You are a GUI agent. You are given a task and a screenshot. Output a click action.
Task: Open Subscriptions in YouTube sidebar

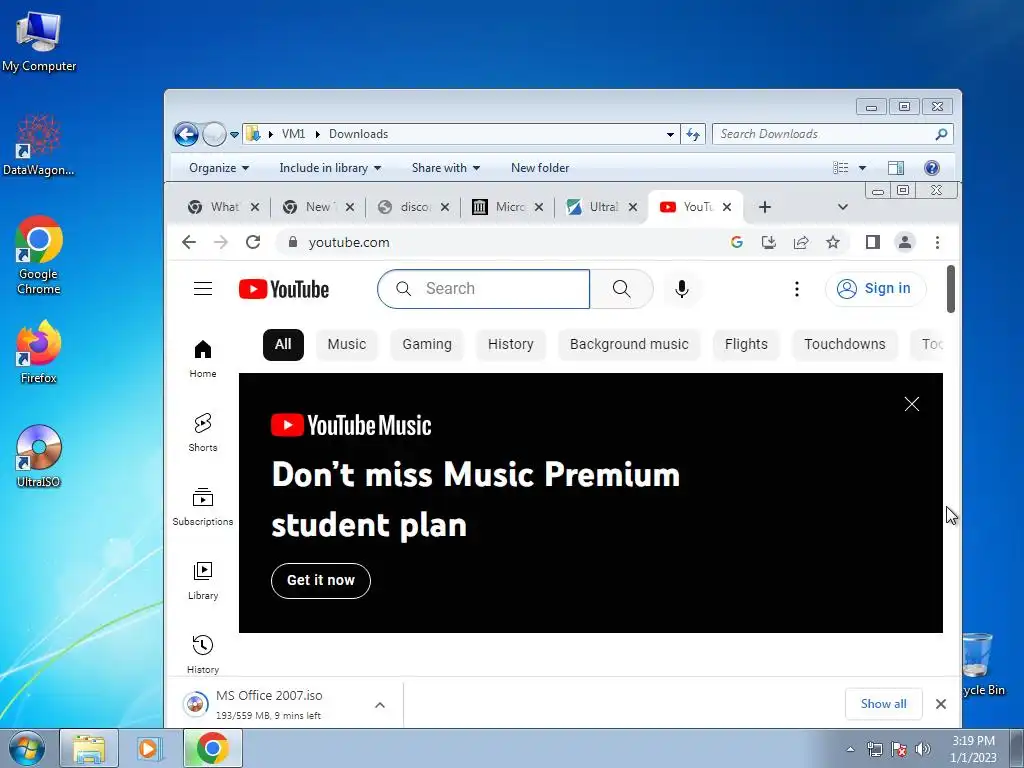pyautogui.click(x=202, y=507)
